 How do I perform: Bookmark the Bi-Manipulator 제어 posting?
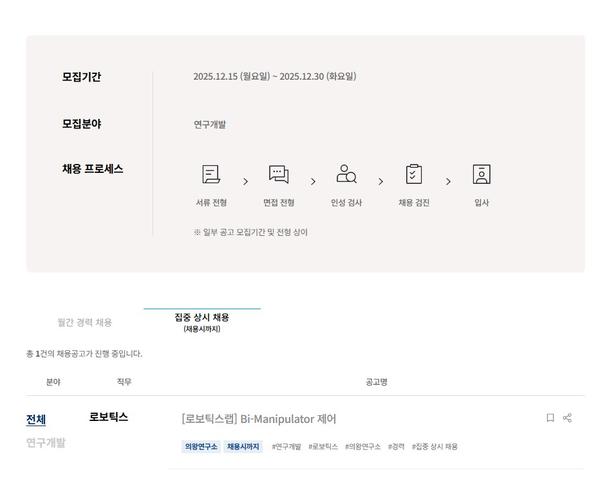550,418
